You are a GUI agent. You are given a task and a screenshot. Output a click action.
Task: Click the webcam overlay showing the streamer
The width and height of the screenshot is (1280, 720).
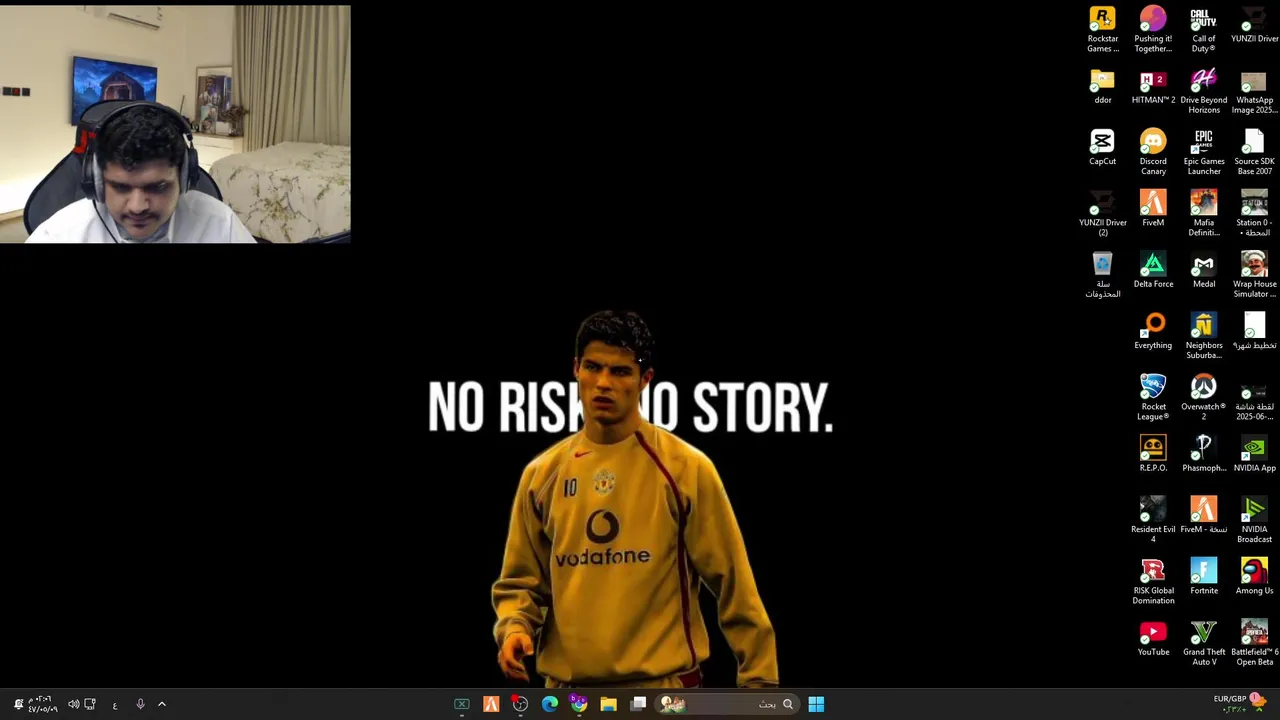[176, 124]
